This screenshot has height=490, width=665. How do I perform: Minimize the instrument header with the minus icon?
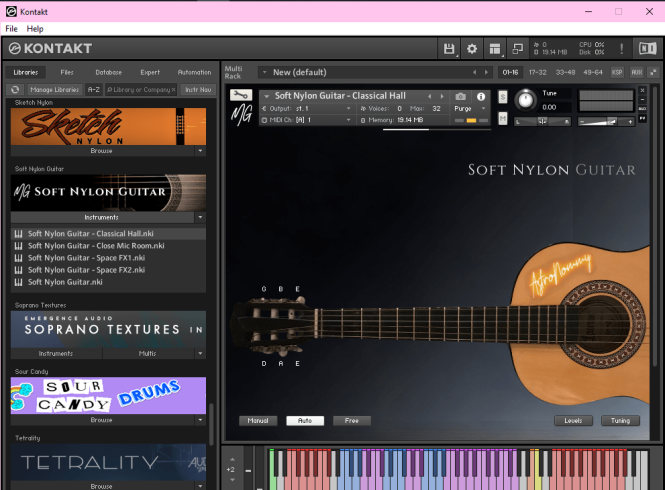(x=643, y=100)
